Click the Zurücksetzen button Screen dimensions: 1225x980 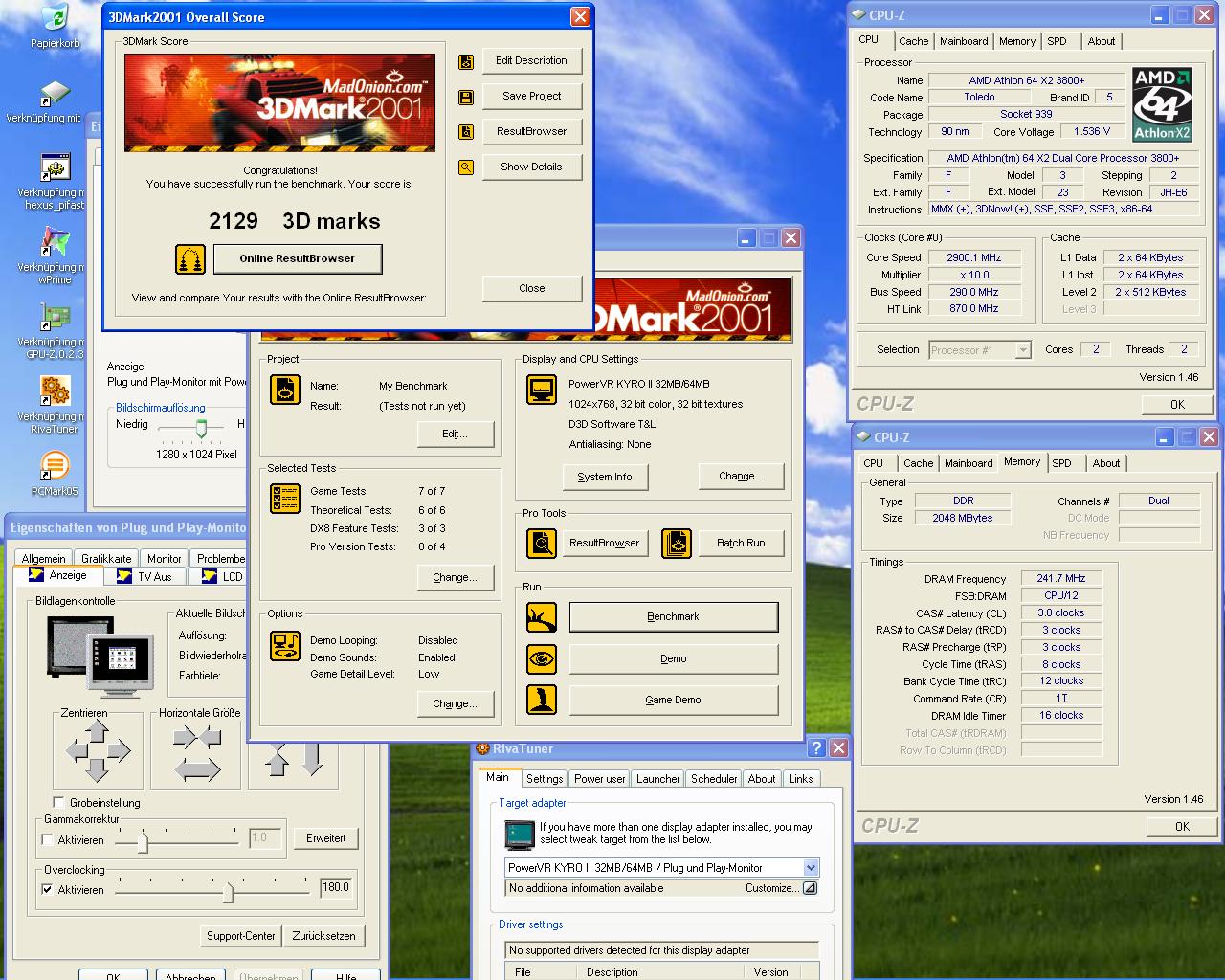[323, 936]
